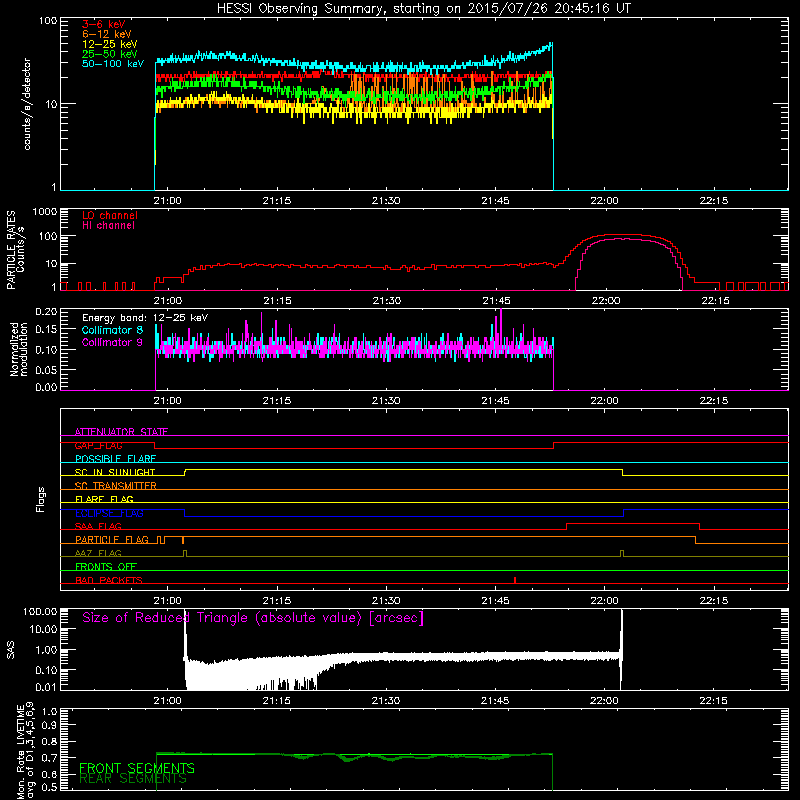Click the red BAD_PACKETS tick mark near 21:47
The width and height of the screenshot is (800, 800).
(515, 581)
